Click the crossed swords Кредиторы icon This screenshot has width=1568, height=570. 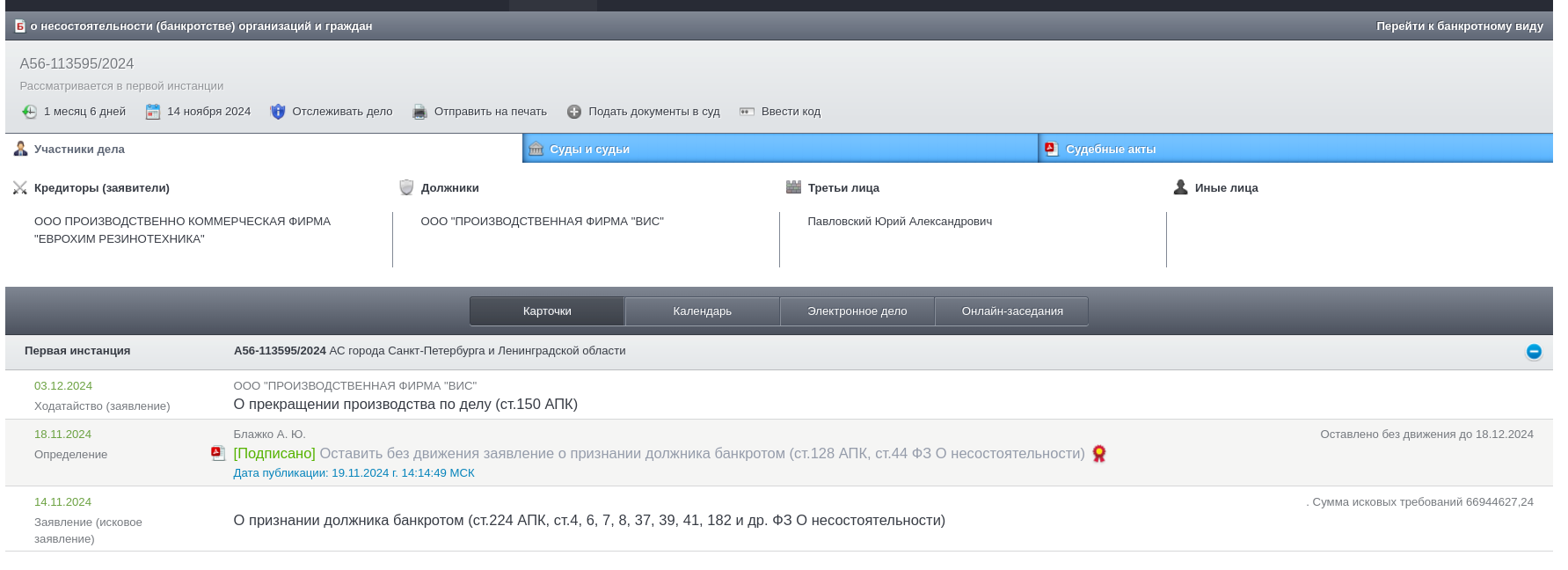(20, 187)
